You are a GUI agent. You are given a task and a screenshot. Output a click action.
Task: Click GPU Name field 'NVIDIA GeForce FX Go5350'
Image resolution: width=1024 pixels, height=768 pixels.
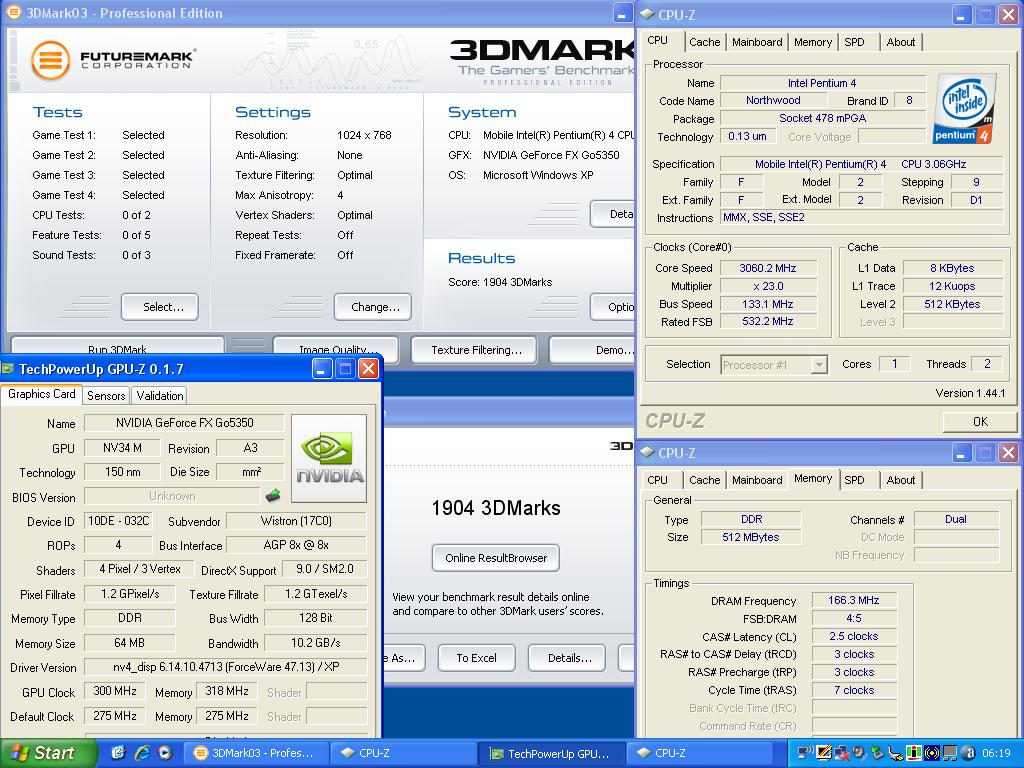pos(185,423)
